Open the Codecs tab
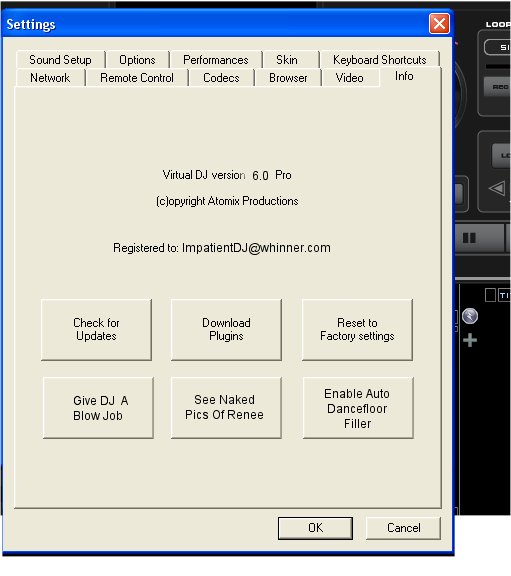This screenshot has height=576, width=511. tap(221, 78)
